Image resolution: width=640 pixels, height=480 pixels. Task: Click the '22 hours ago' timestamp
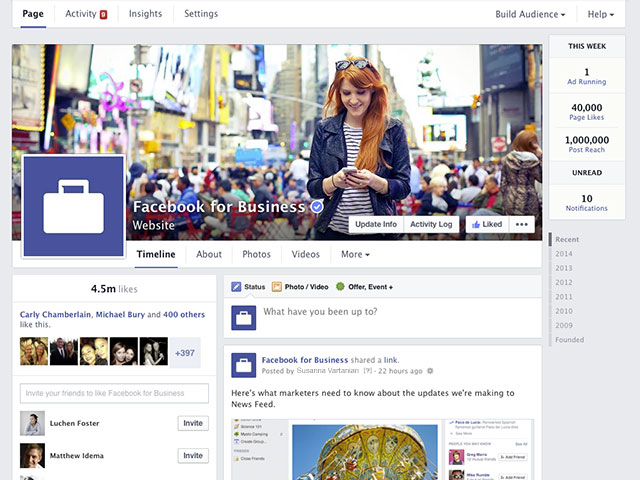[x=400, y=371]
